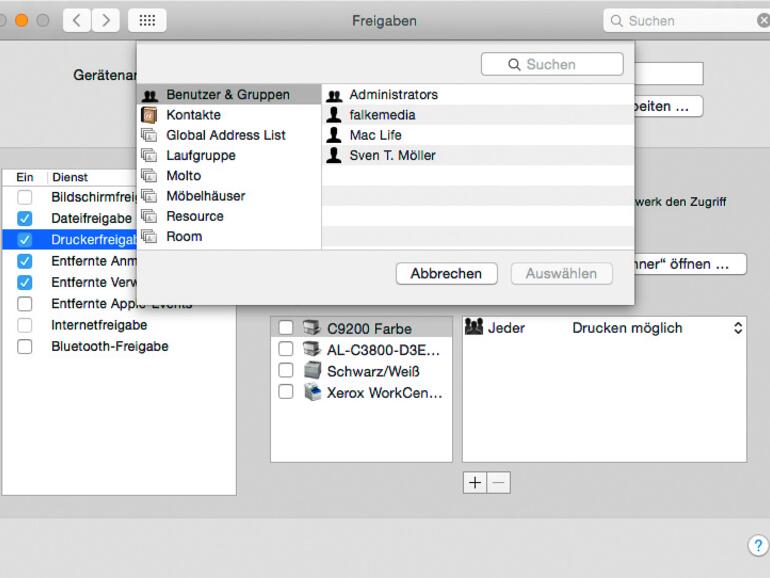Go forward with the right arrow button
Viewport: 770px width, 578px height.
coord(106,21)
